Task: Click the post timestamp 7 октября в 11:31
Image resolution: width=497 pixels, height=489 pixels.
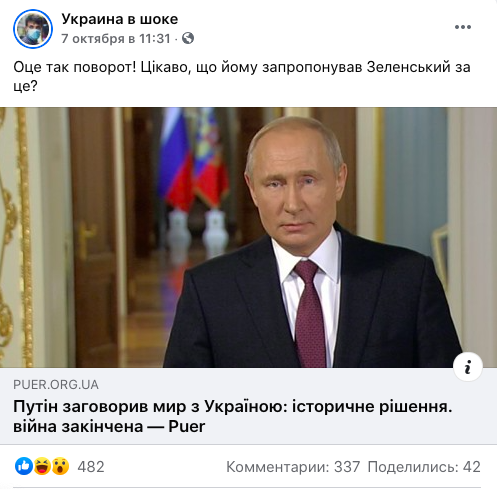Action: (116, 39)
